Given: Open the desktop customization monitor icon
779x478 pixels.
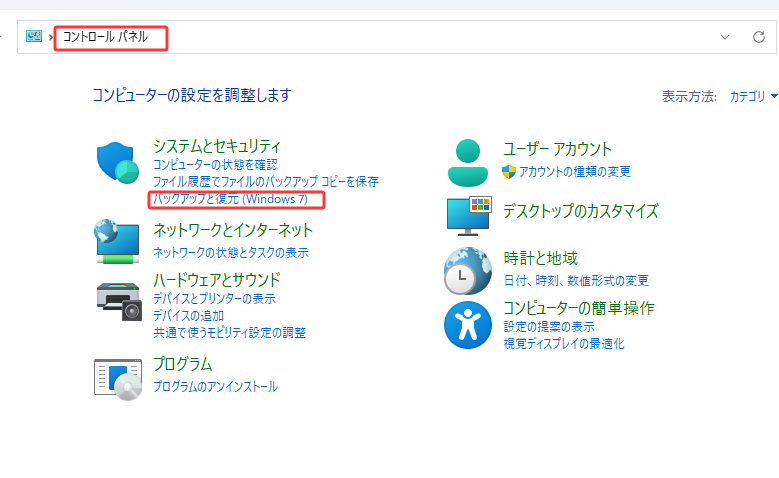Looking at the screenshot, I should click(x=469, y=216).
